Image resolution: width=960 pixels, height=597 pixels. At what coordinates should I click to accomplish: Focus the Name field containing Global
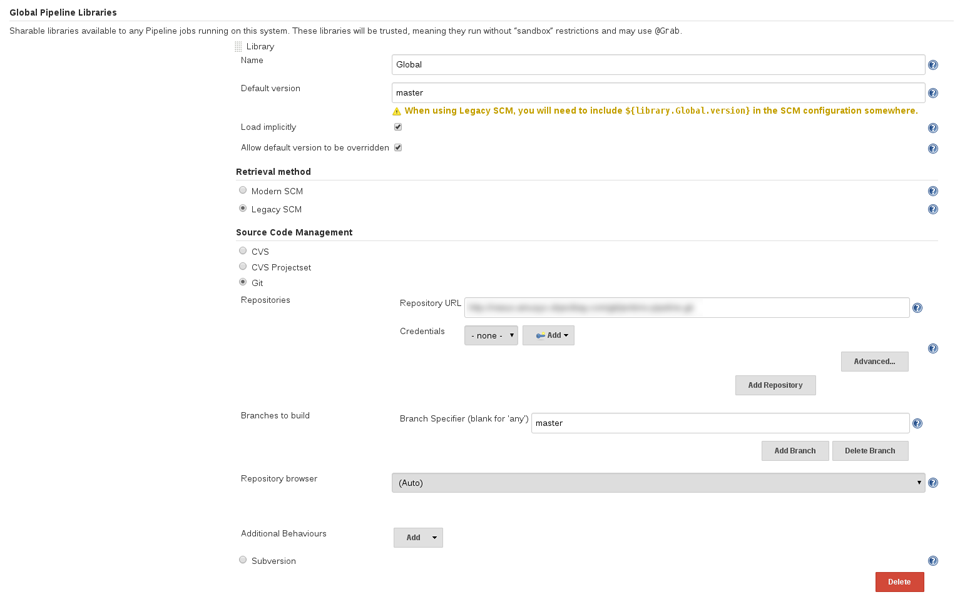[x=658, y=65]
